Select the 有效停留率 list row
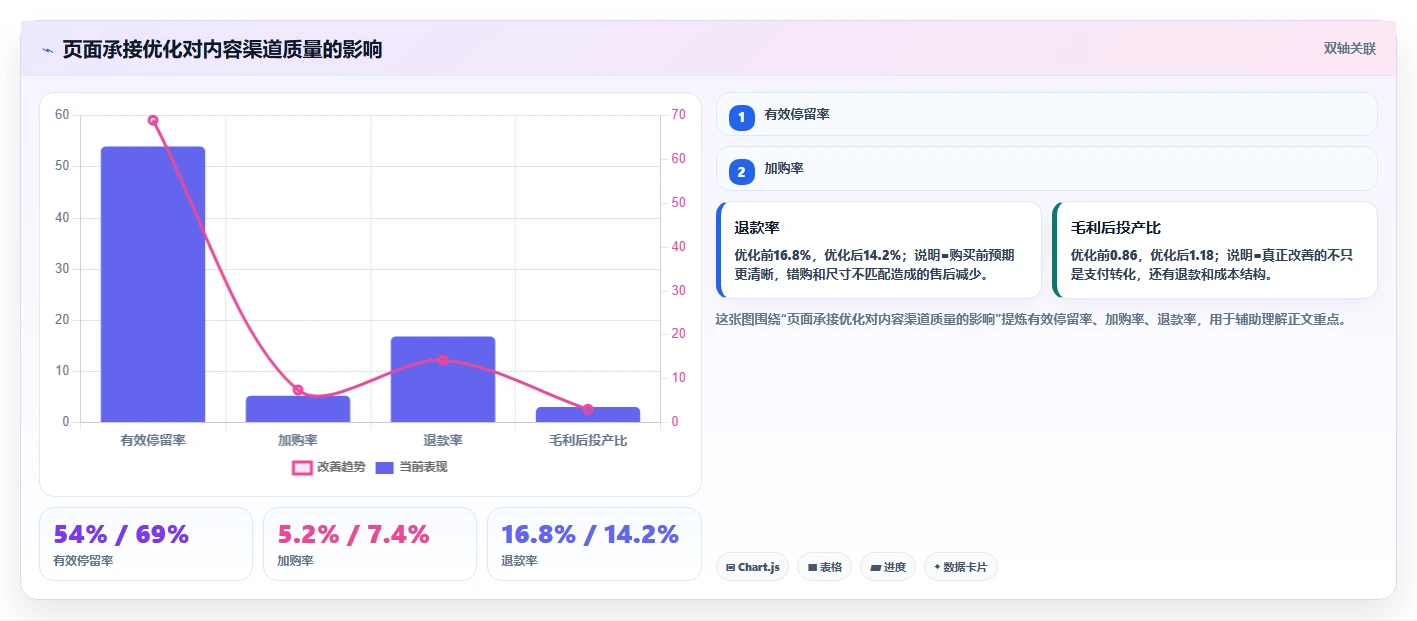The image size is (1417, 621). 1047,114
